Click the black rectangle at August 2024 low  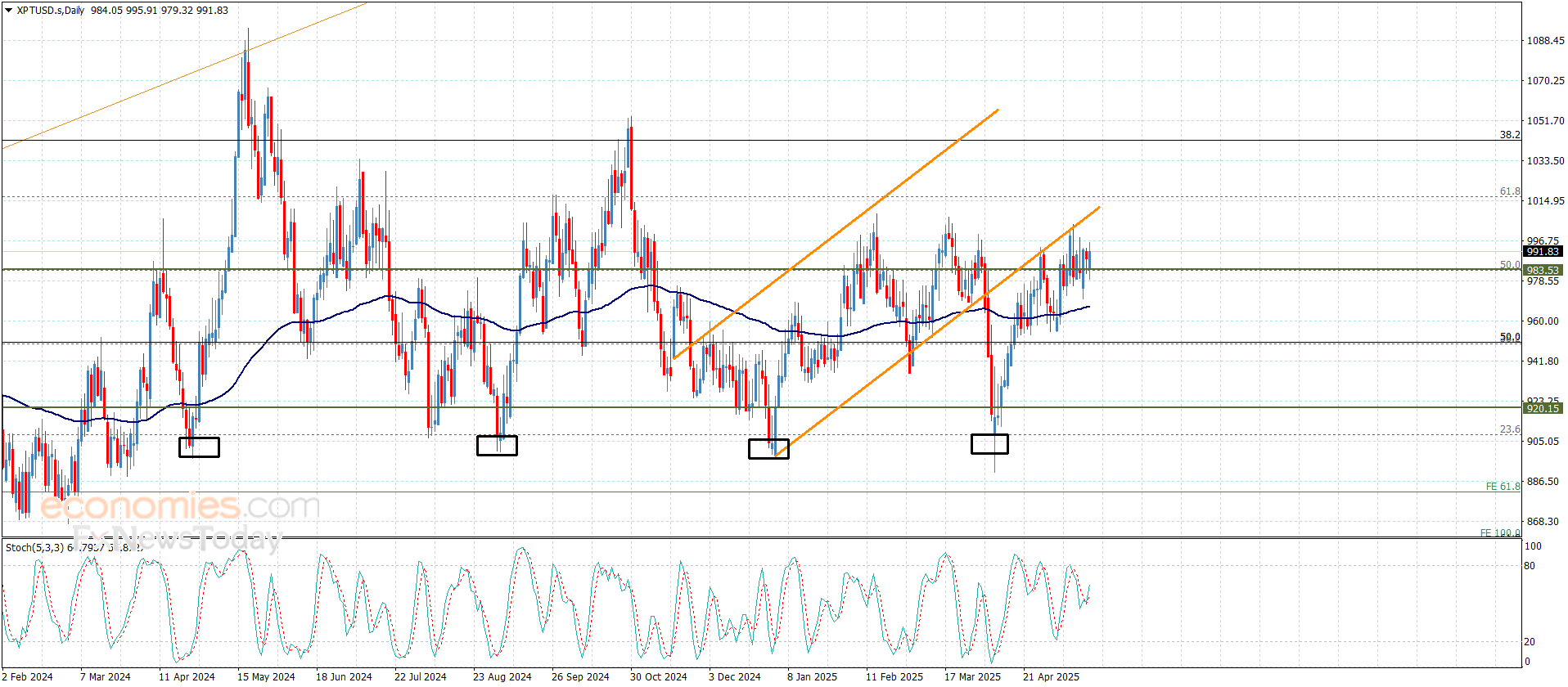pyautogui.click(x=497, y=446)
